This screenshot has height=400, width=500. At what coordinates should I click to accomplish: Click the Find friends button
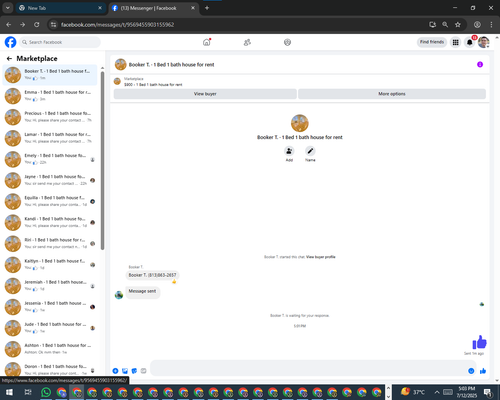[432, 42]
